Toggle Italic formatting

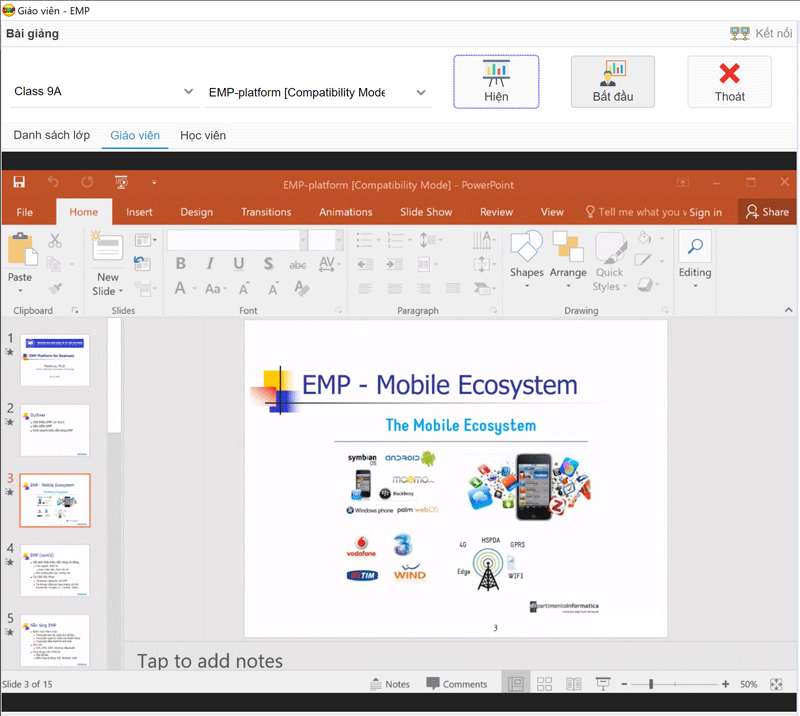[x=210, y=263]
